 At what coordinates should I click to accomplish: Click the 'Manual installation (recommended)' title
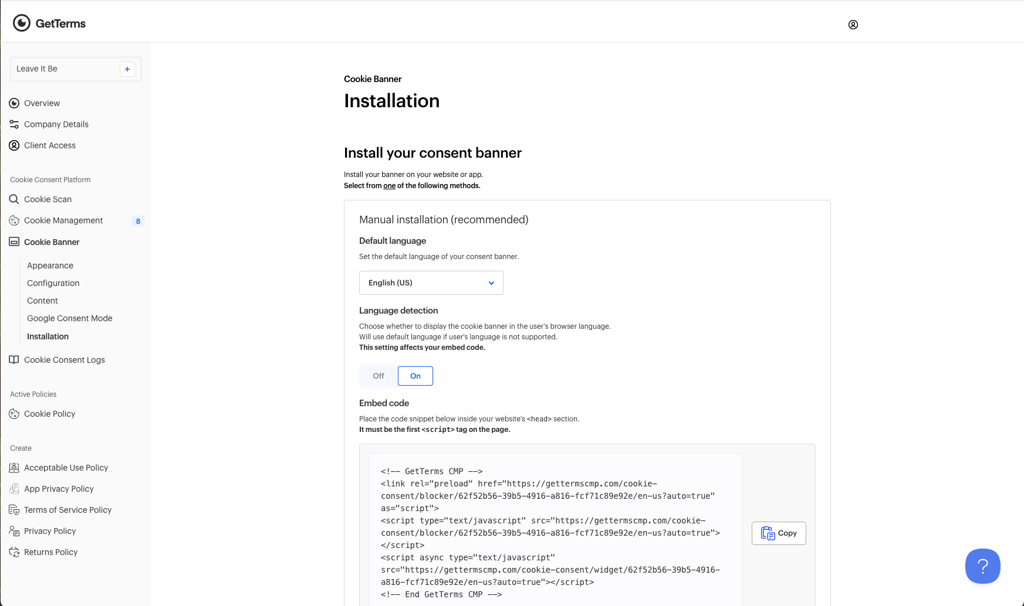point(443,220)
